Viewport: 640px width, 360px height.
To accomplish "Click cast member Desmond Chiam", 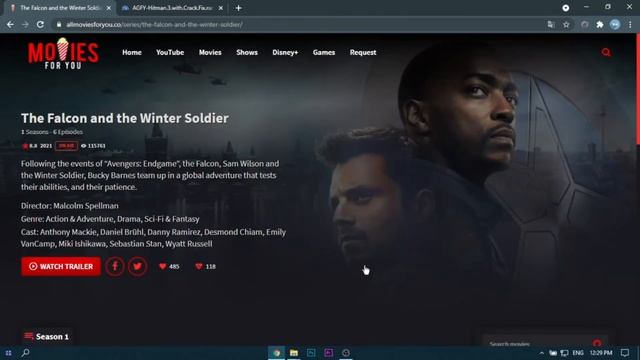I will (233, 232).
